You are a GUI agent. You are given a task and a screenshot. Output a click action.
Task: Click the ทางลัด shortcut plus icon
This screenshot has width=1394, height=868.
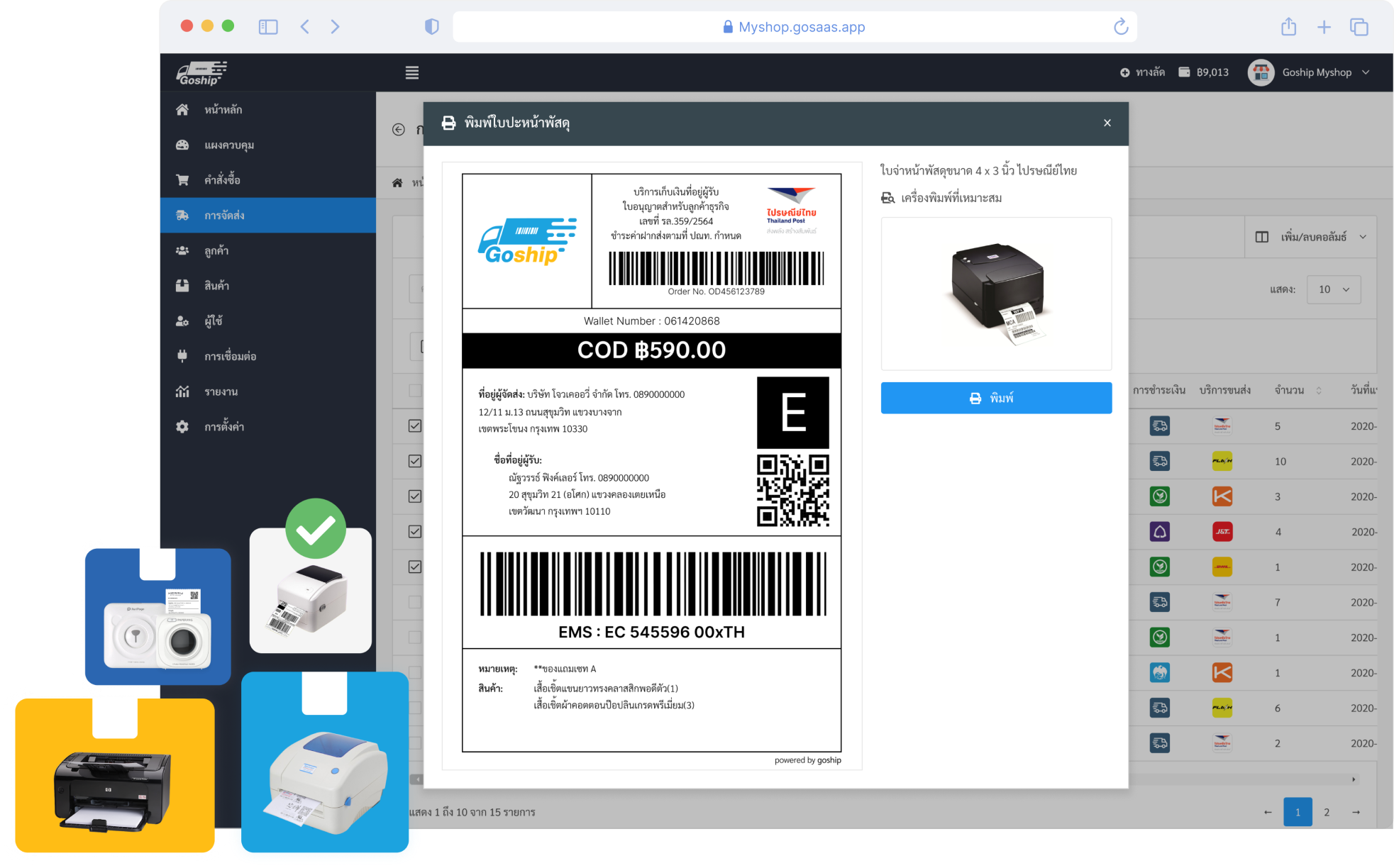pos(1124,72)
